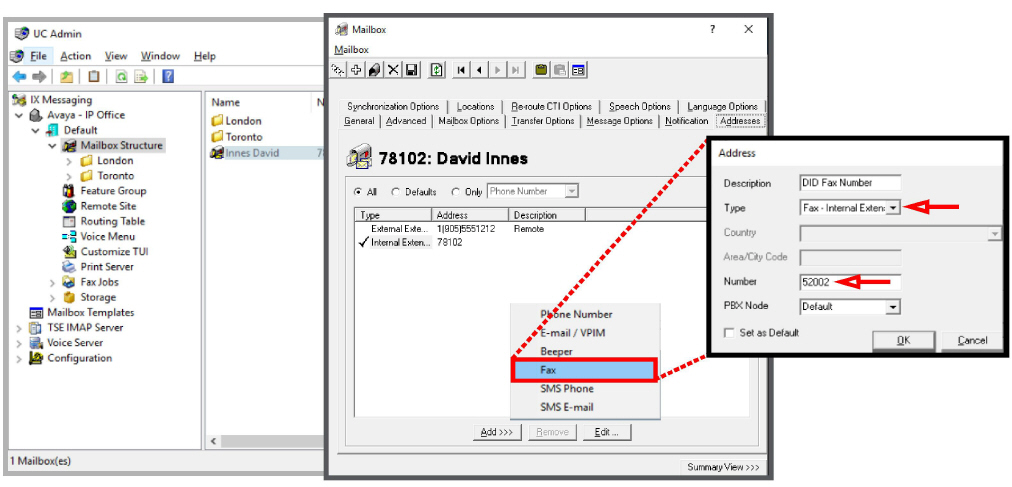Click the X delete icon in Mailbox toolbar
This screenshot has width=1012, height=487.
point(393,70)
